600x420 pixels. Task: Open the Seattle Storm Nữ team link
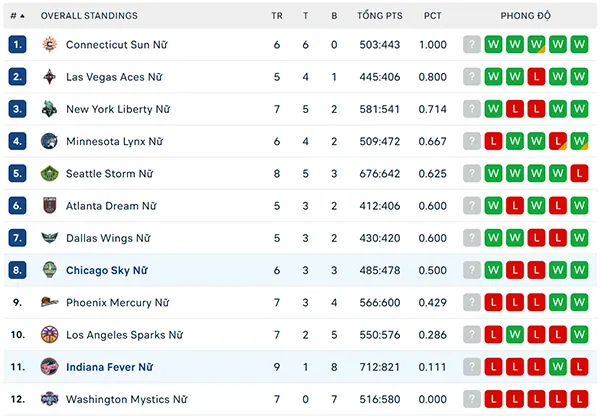pos(109,174)
